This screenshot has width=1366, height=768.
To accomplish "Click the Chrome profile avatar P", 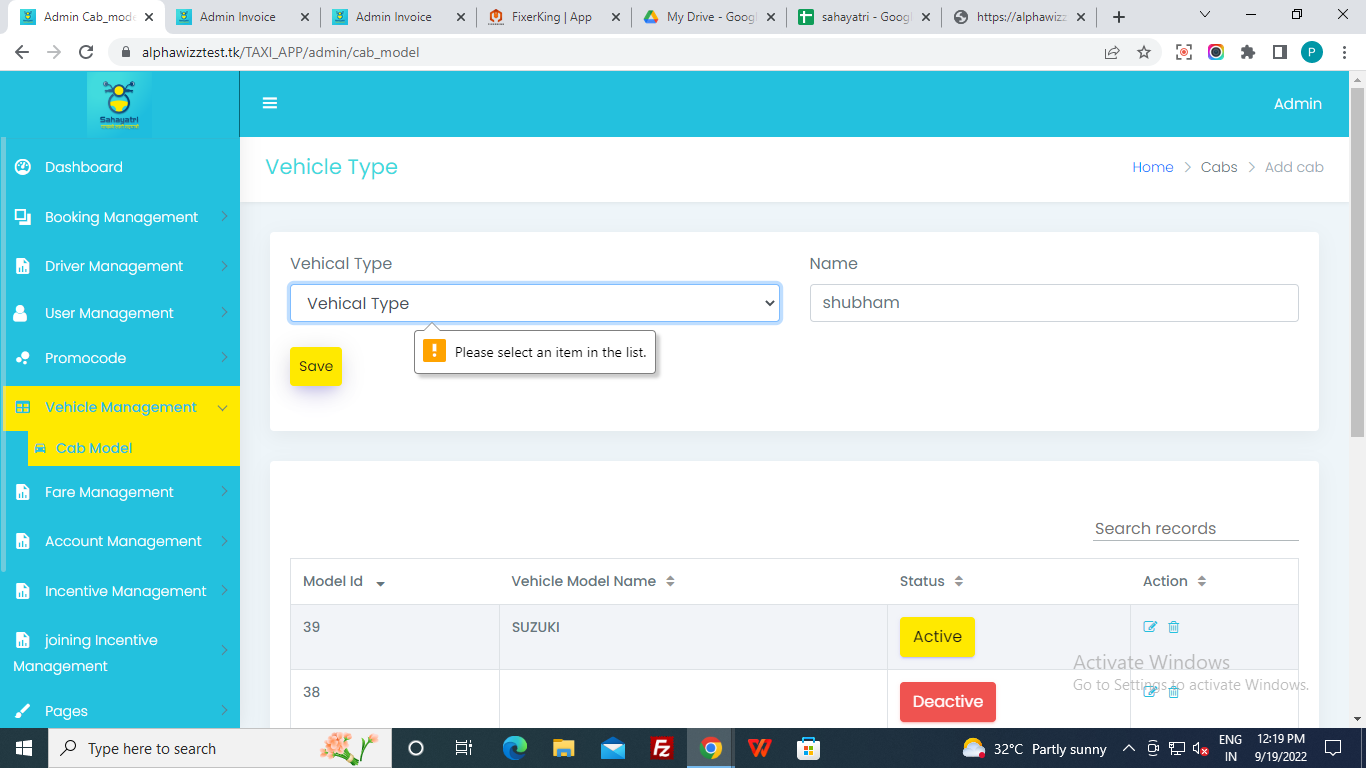I will coord(1312,52).
